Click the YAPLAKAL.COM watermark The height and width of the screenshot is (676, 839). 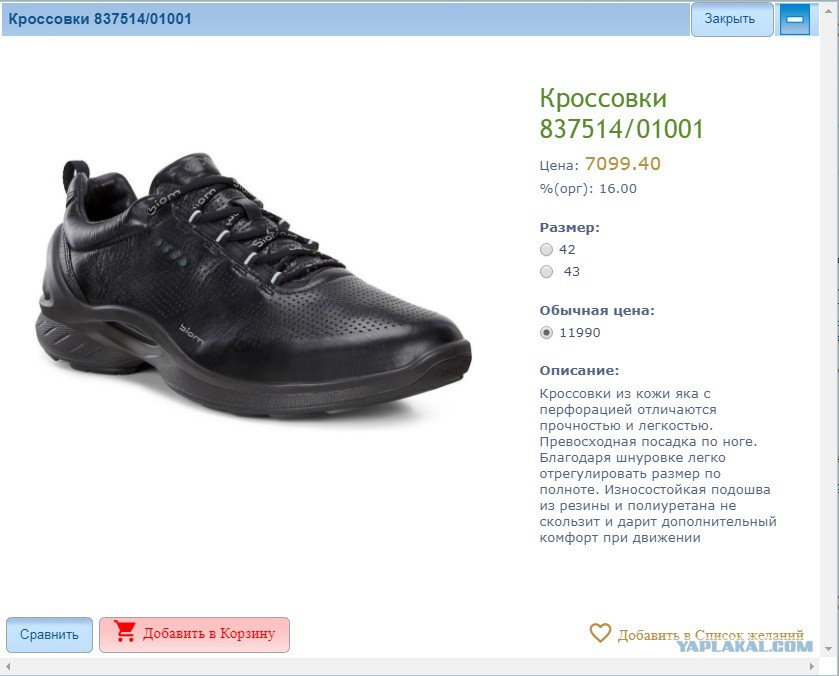(x=744, y=646)
